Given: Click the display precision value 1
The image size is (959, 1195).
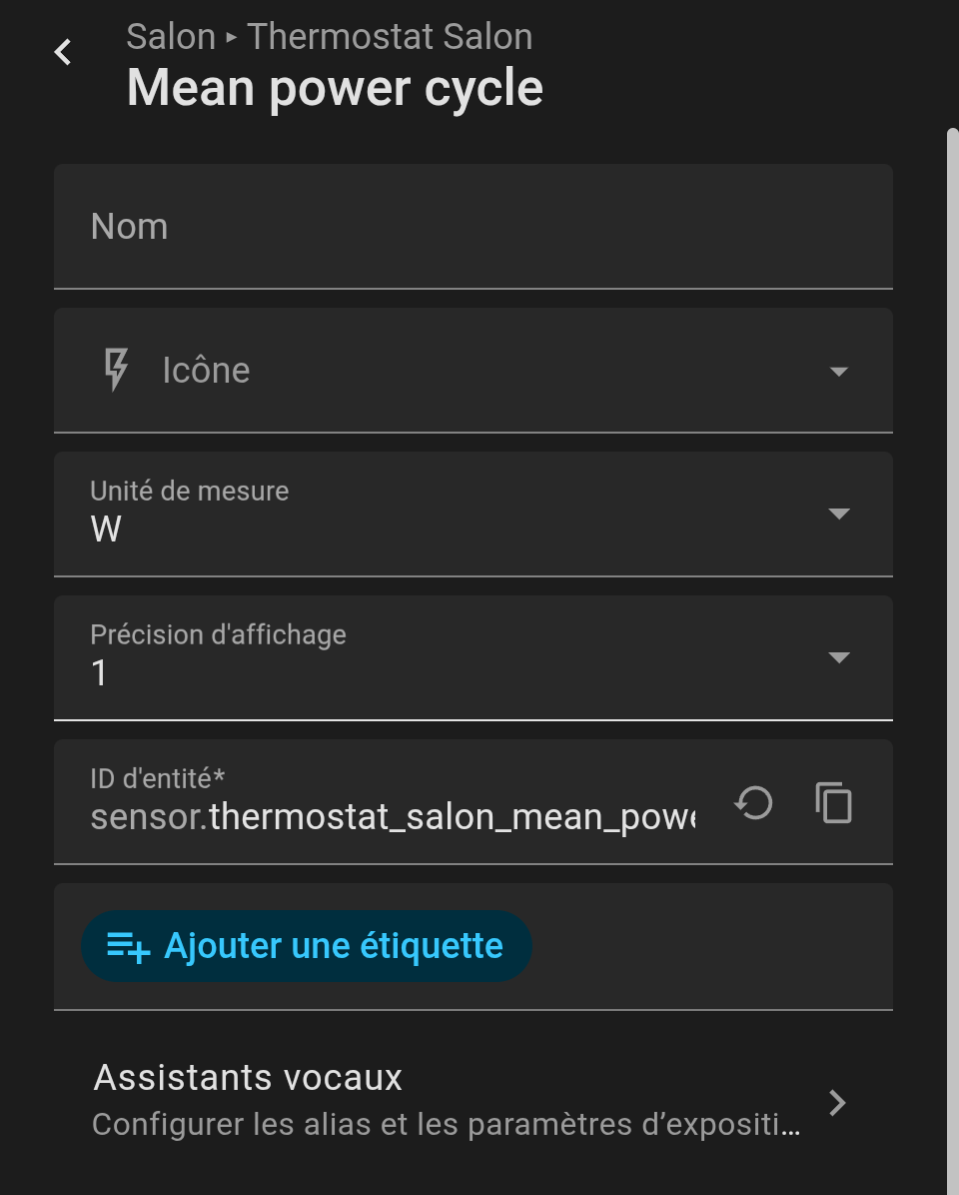Looking at the screenshot, I should (99, 674).
